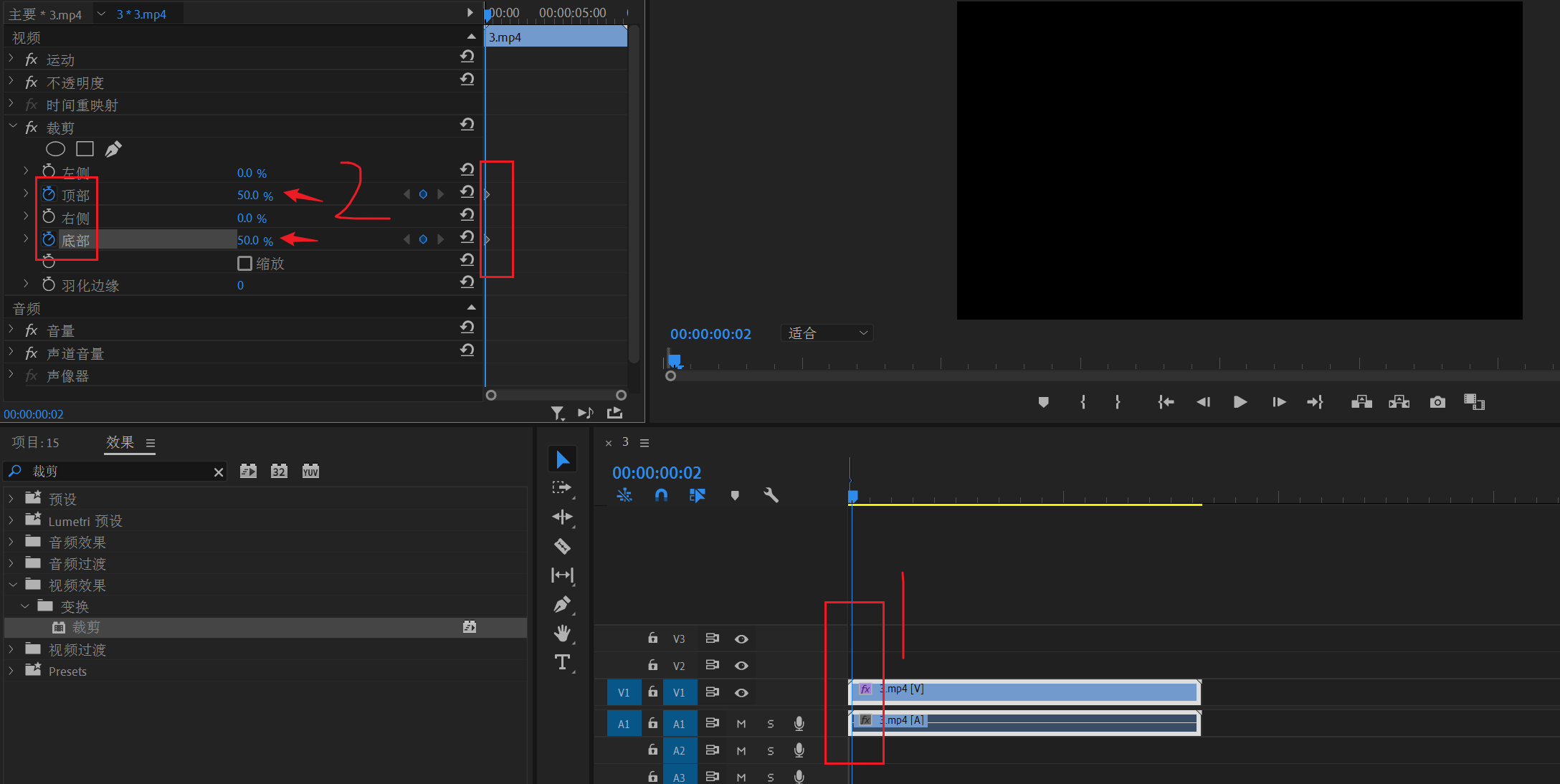
Task: Click the Go to In point button
Action: click(x=1166, y=402)
